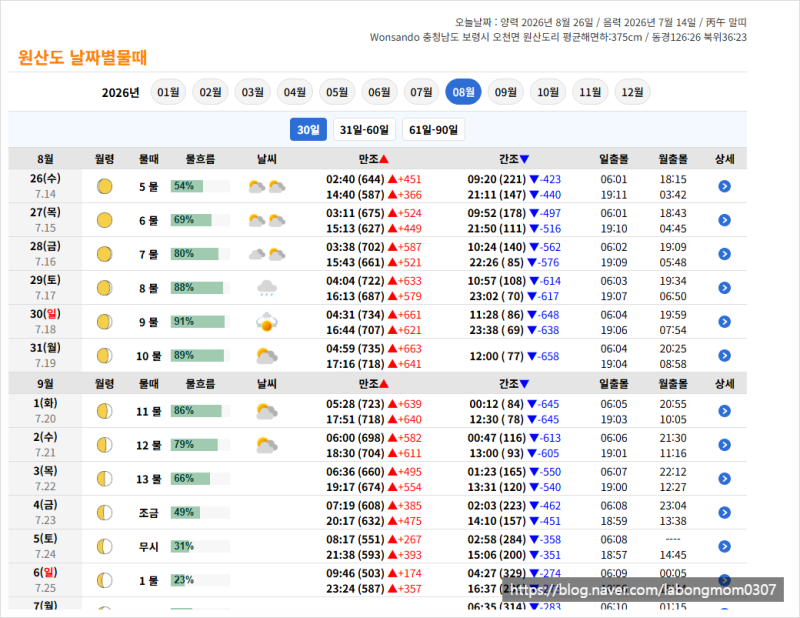Click high tide time 09:46 (503)
This screenshot has height=618, width=800.
355,573
